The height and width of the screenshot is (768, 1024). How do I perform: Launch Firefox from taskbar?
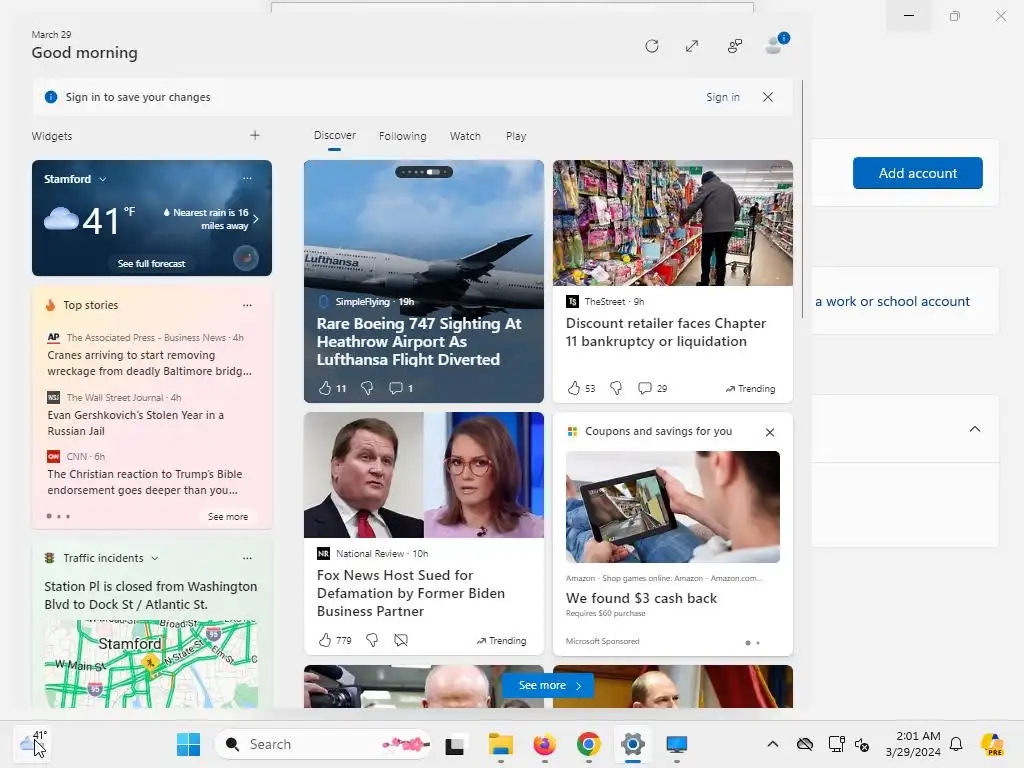(545, 744)
